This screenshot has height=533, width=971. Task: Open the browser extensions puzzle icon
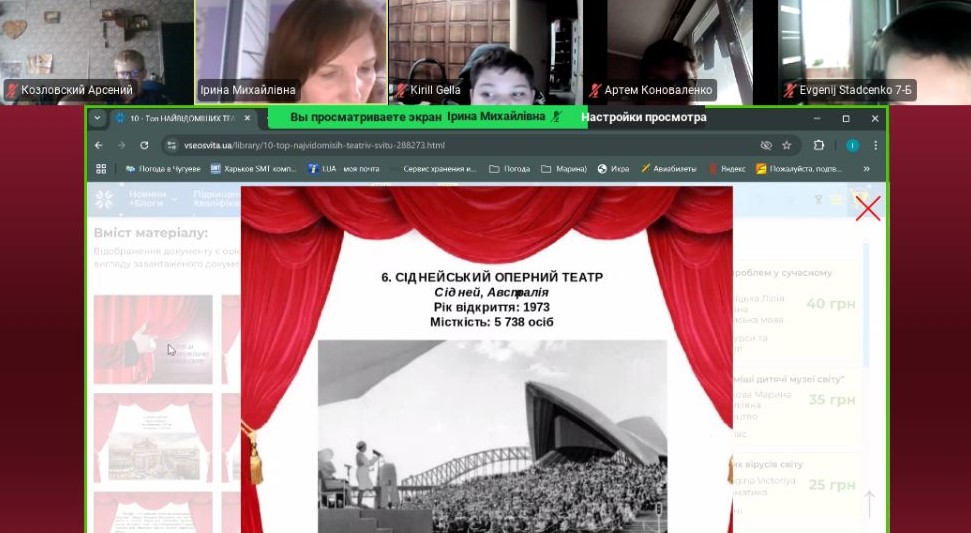click(819, 145)
